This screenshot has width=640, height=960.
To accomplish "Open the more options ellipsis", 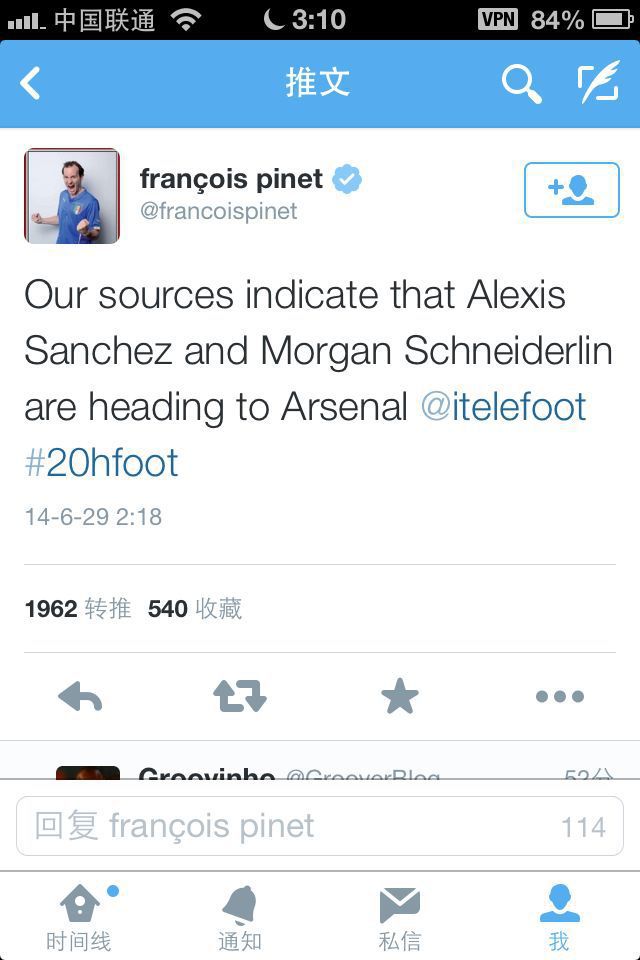I will [x=559, y=697].
